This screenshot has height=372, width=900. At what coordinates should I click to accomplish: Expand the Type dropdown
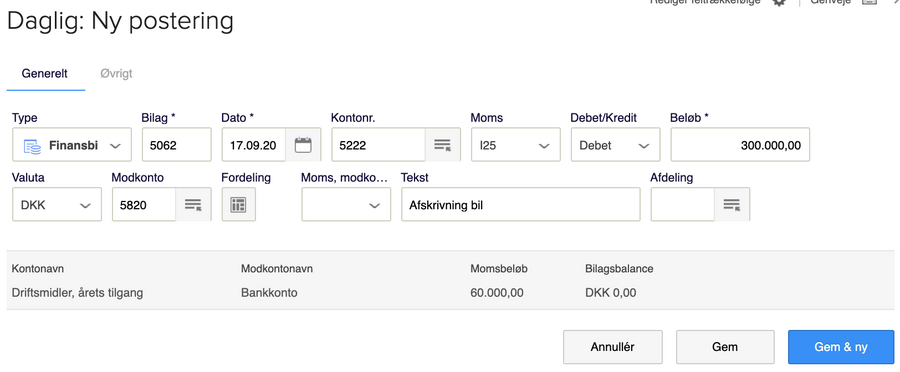[x=72, y=145]
